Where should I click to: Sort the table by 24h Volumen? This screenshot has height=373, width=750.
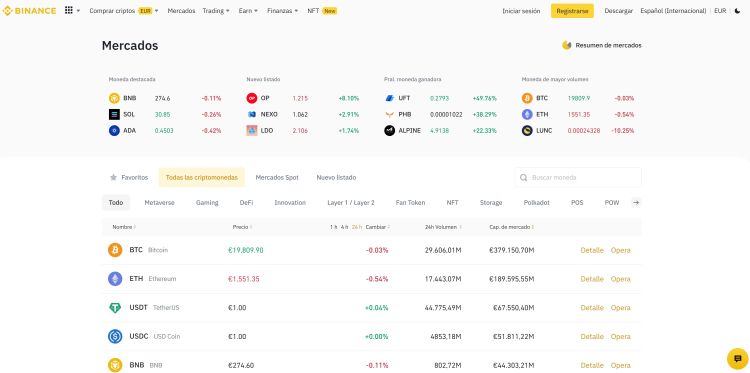pos(443,227)
